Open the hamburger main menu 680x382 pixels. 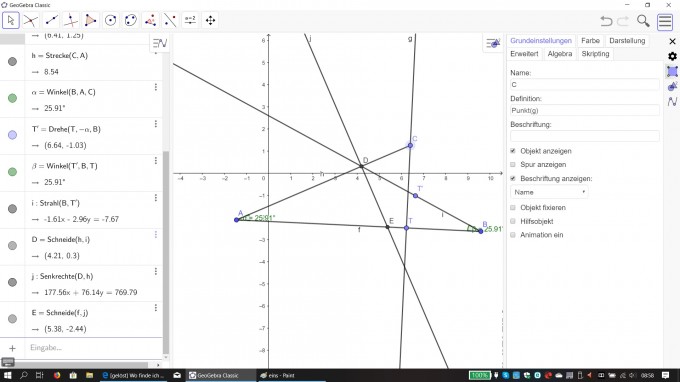[x=665, y=21]
